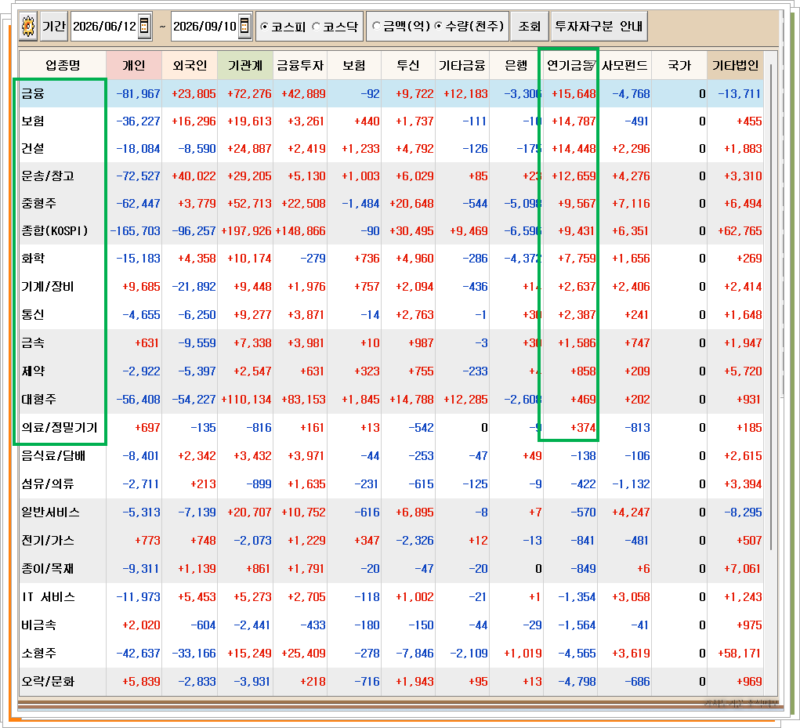Select the 건설 sector row

391,148
